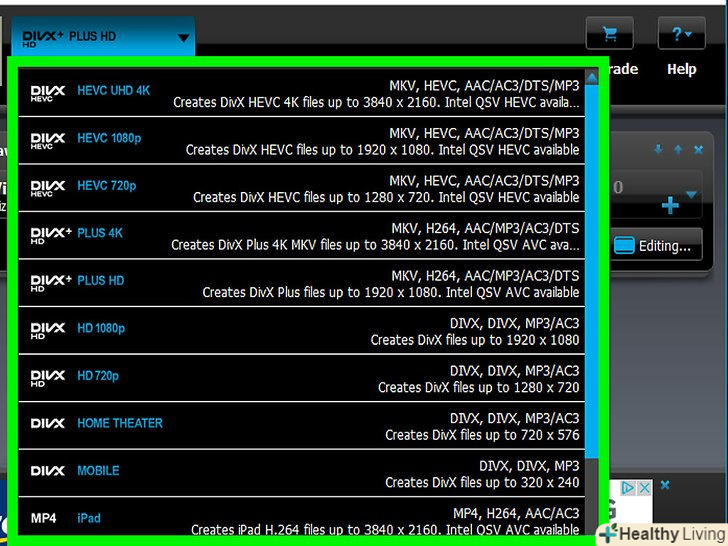Select the HEVC UHD 4K profile
Viewport: 728px width, 546px height.
pyautogui.click(x=300, y=92)
